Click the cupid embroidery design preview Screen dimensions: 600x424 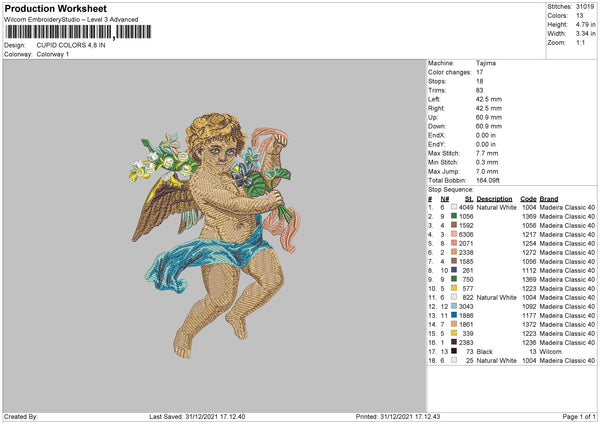[214, 235]
